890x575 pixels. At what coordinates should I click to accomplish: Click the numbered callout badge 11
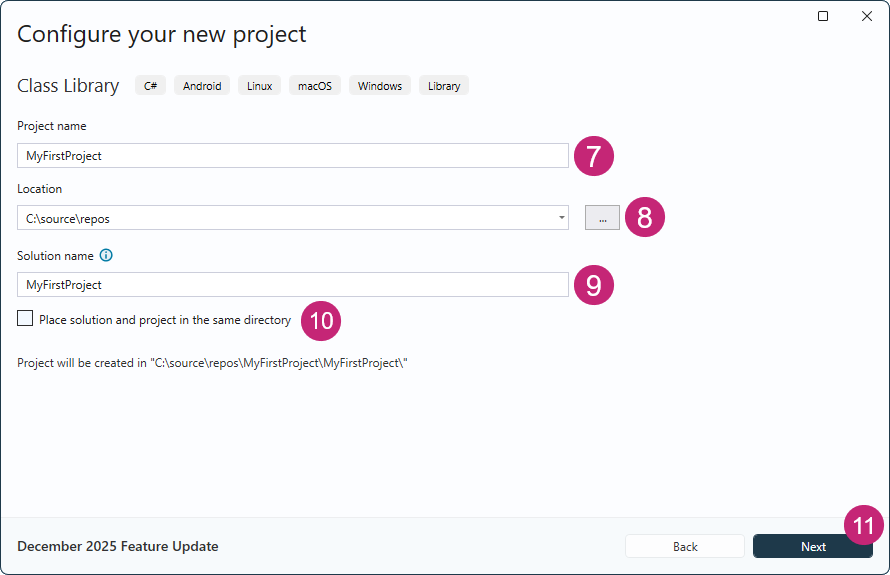pos(864,526)
